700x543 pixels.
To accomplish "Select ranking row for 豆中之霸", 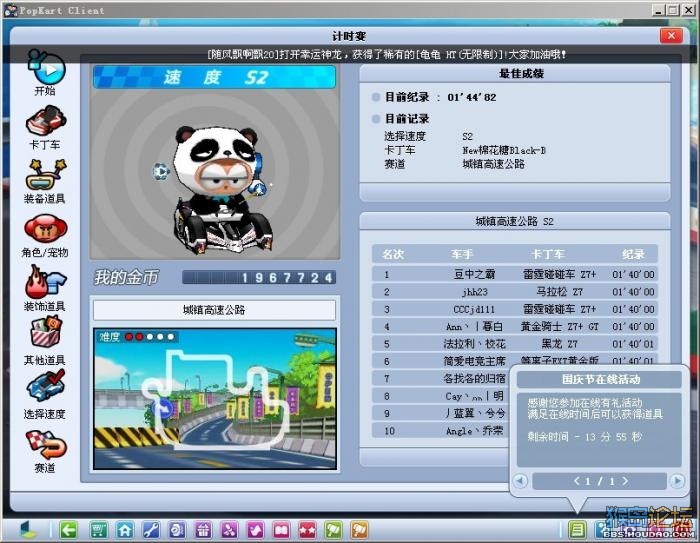I will (x=515, y=274).
